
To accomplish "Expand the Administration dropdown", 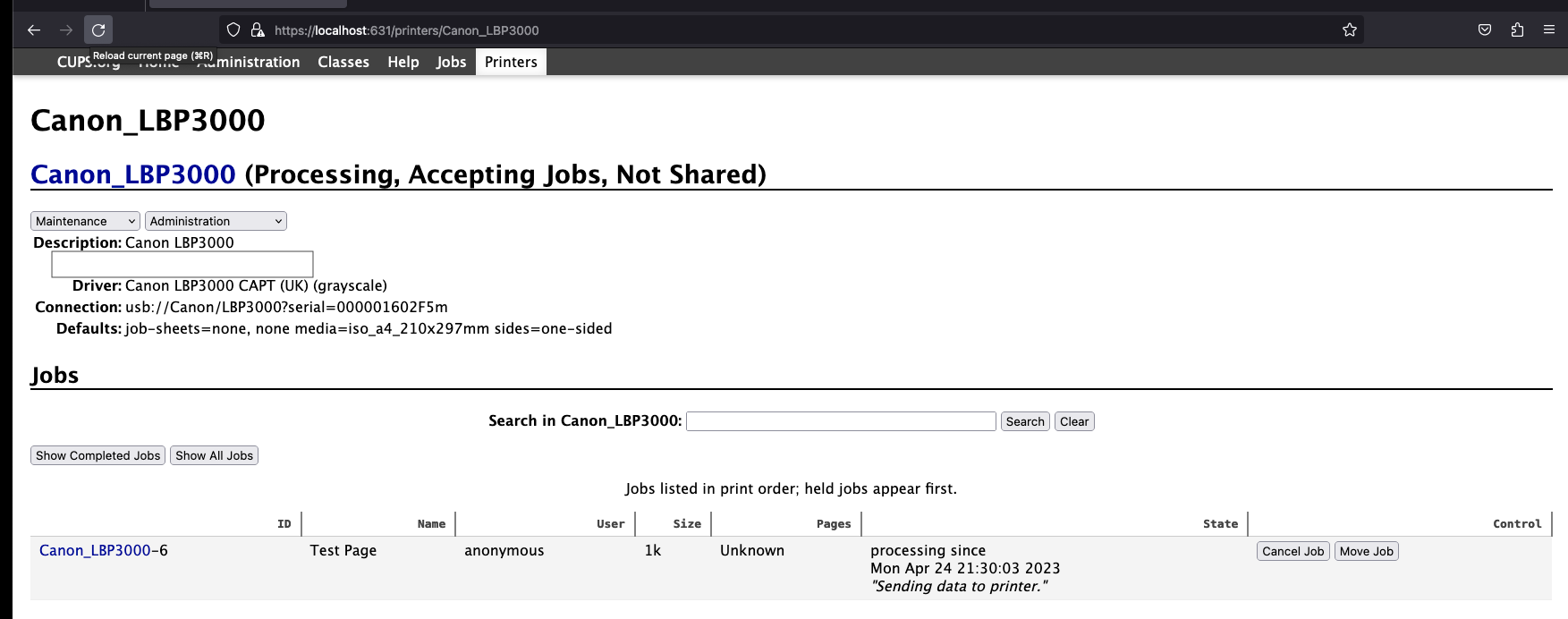I will [x=216, y=221].
